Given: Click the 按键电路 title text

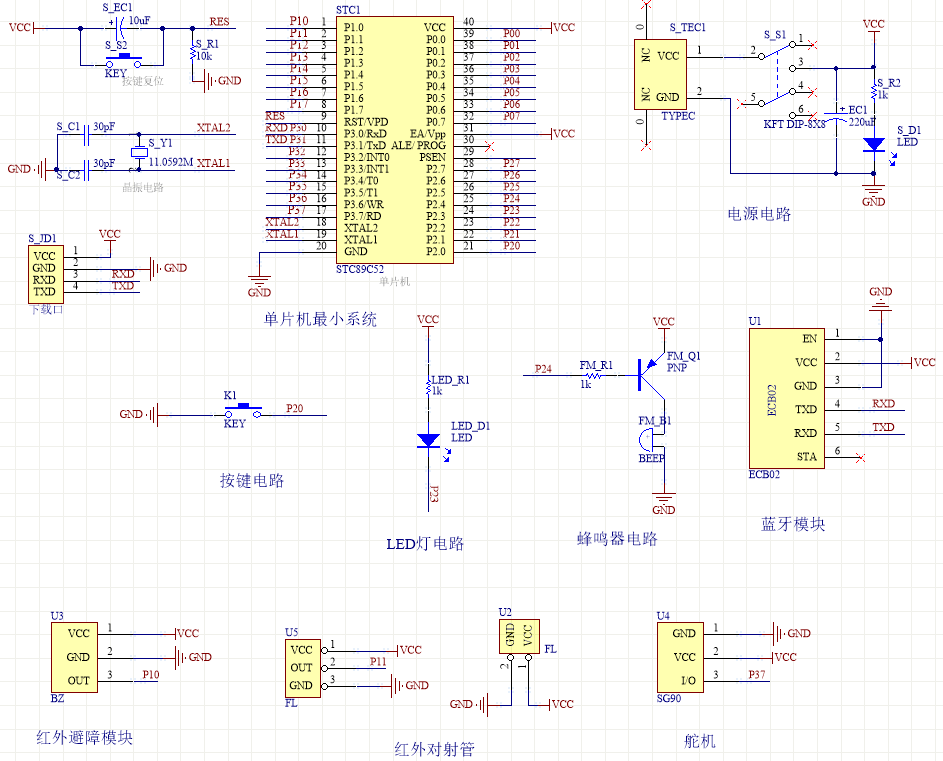Looking at the screenshot, I should pos(251,481).
